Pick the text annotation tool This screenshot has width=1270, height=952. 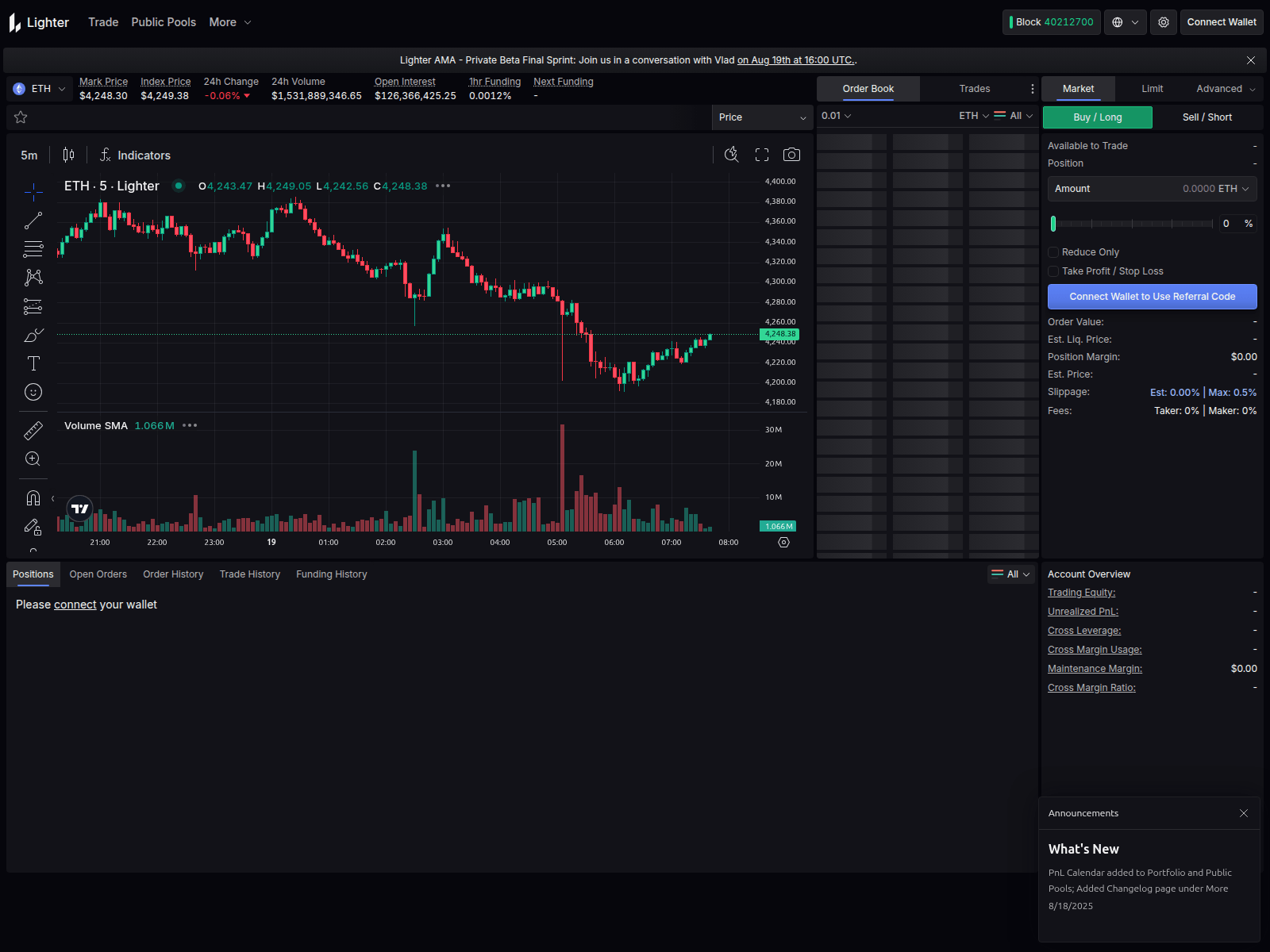[33, 363]
